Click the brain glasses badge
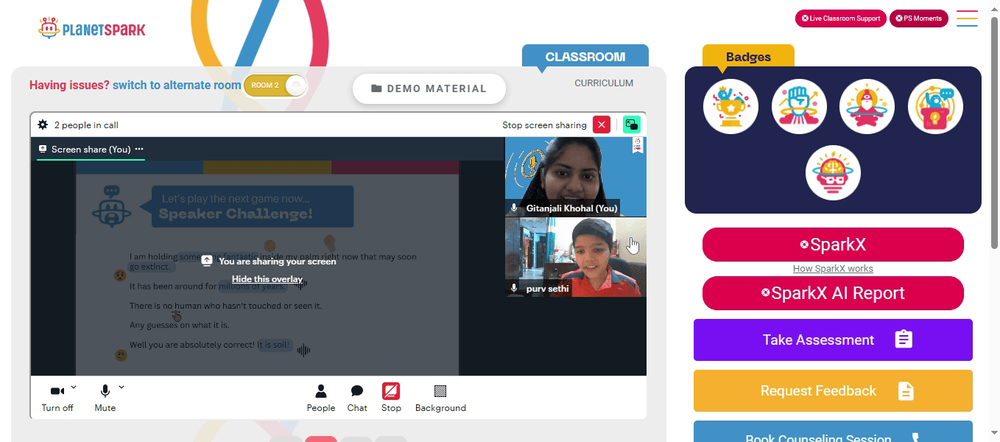 pyautogui.click(x=833, y=173)
